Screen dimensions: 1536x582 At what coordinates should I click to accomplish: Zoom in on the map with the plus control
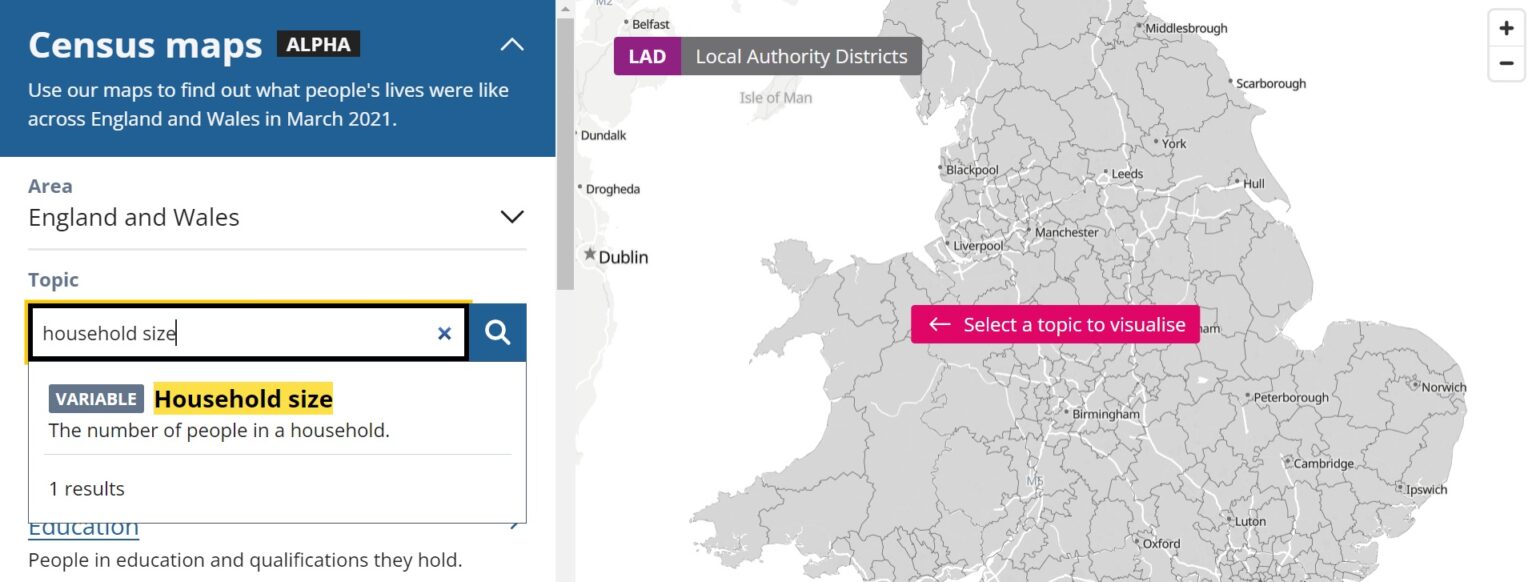coord(1506,28)
